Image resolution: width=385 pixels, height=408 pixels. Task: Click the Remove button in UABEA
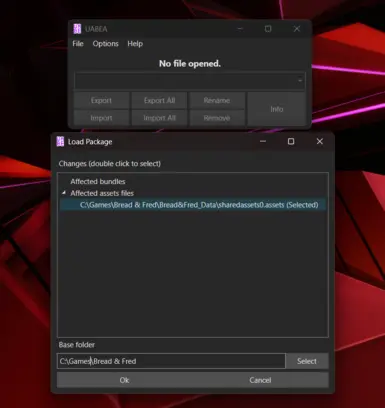coord(217,118)
